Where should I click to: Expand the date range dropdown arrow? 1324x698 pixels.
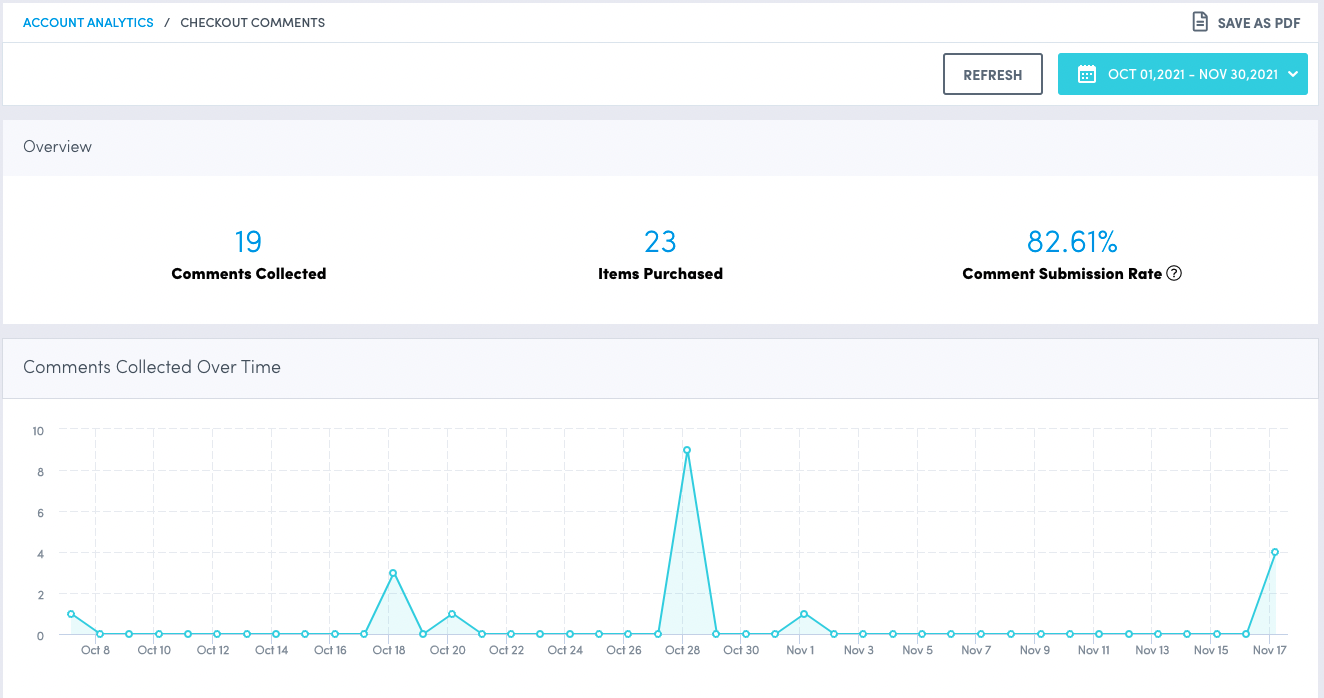tap(1293, 74)
